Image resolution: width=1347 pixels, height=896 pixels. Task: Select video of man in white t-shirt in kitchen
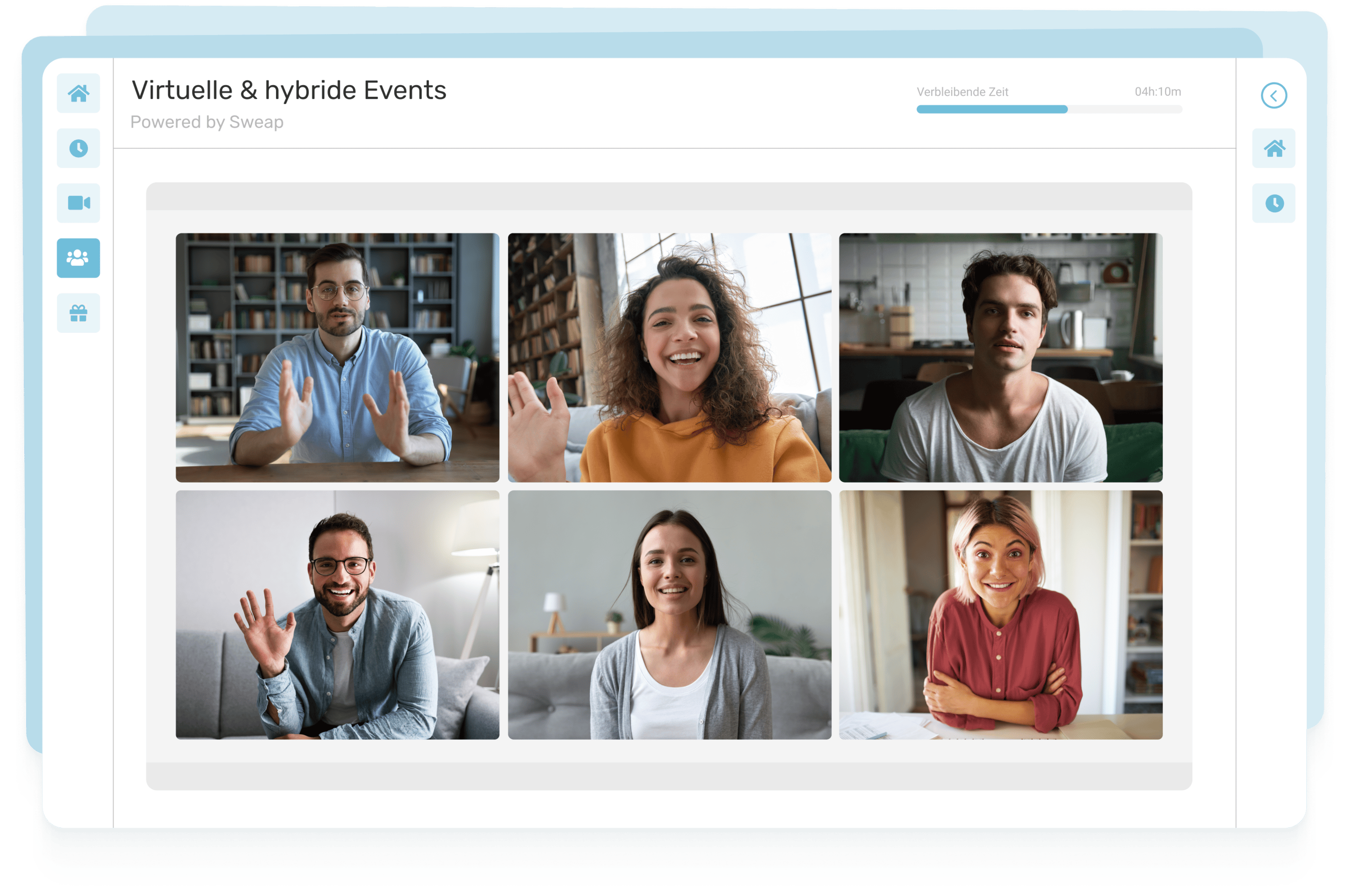tap(1001, 357)
